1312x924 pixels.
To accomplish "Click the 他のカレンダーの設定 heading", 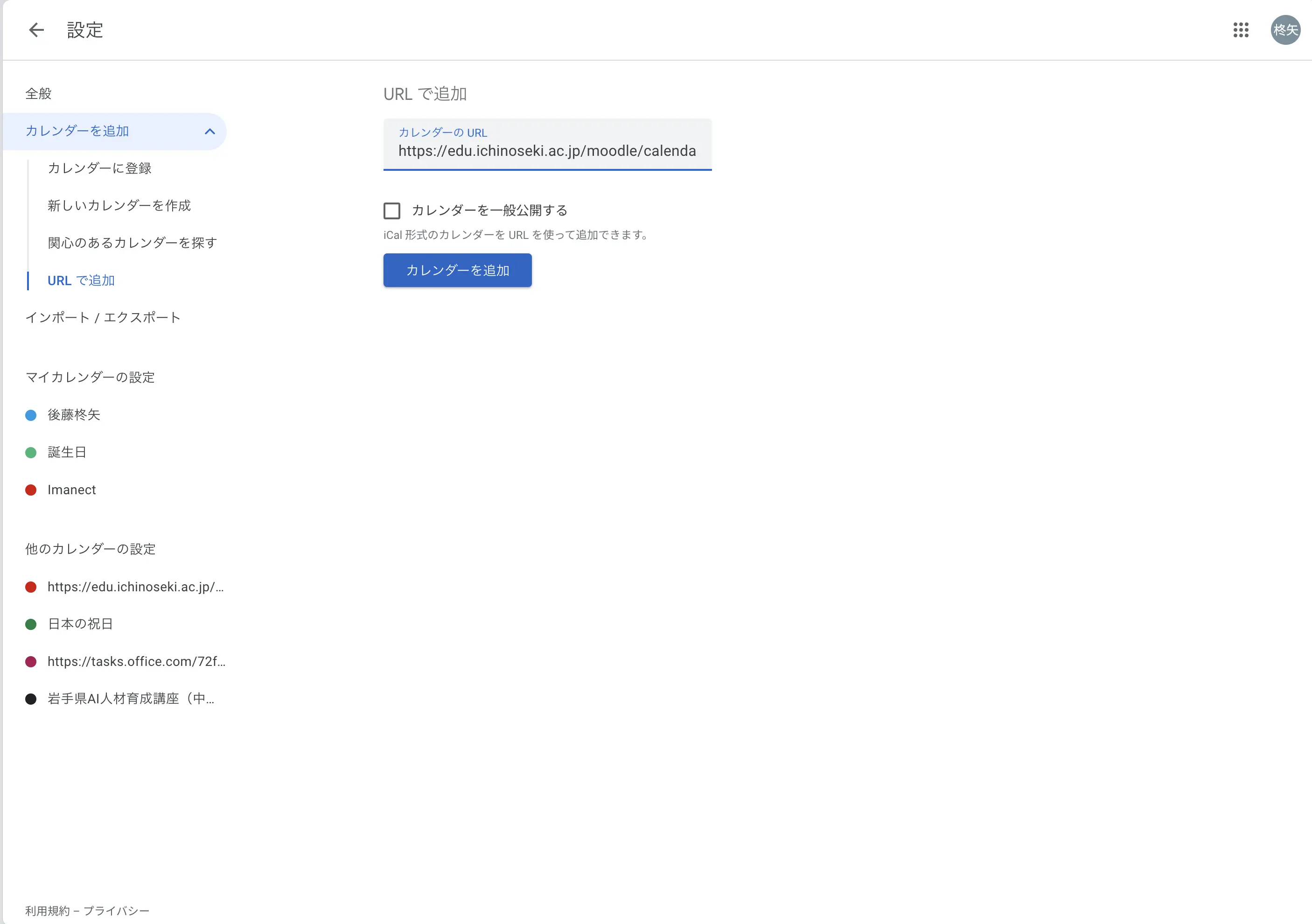I will 91,549.
